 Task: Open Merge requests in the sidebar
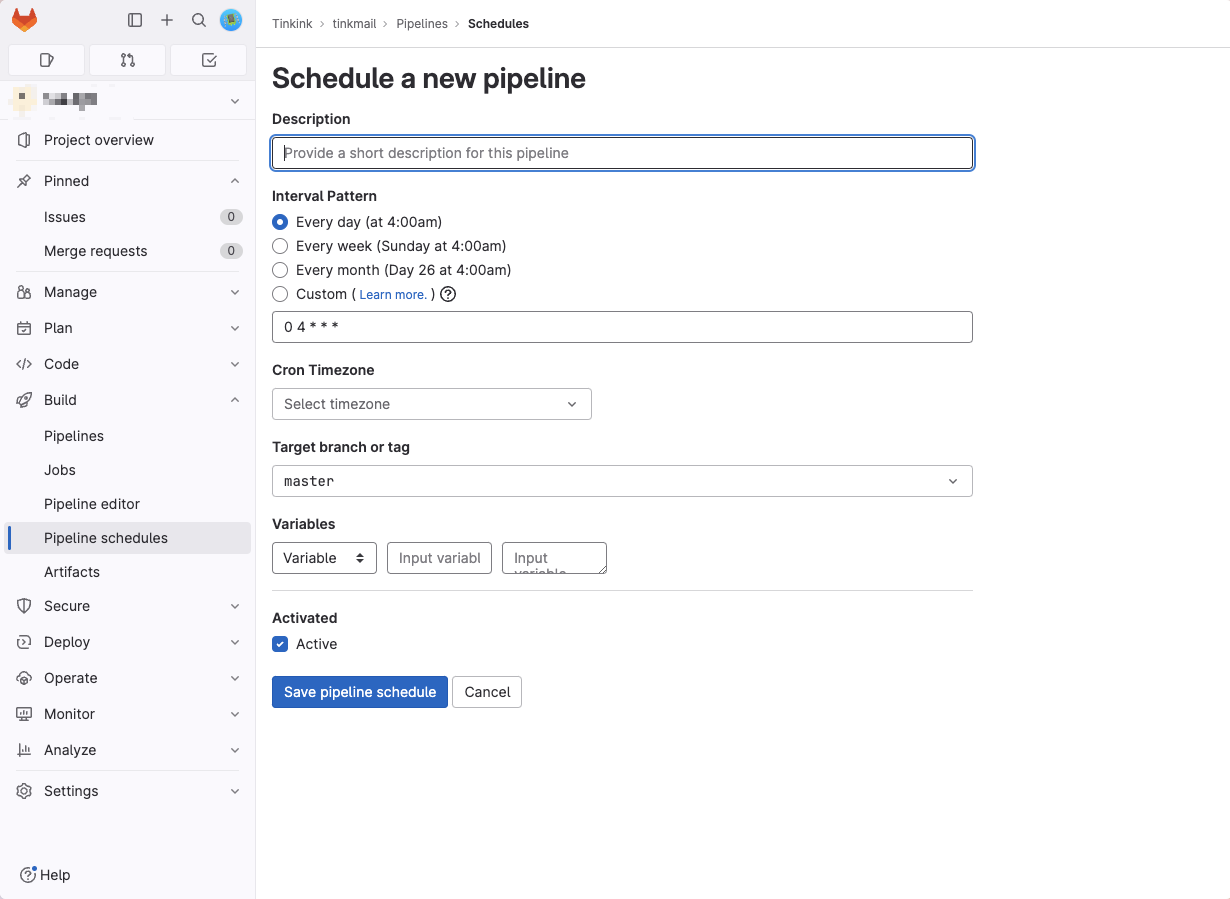click(128, 251)
